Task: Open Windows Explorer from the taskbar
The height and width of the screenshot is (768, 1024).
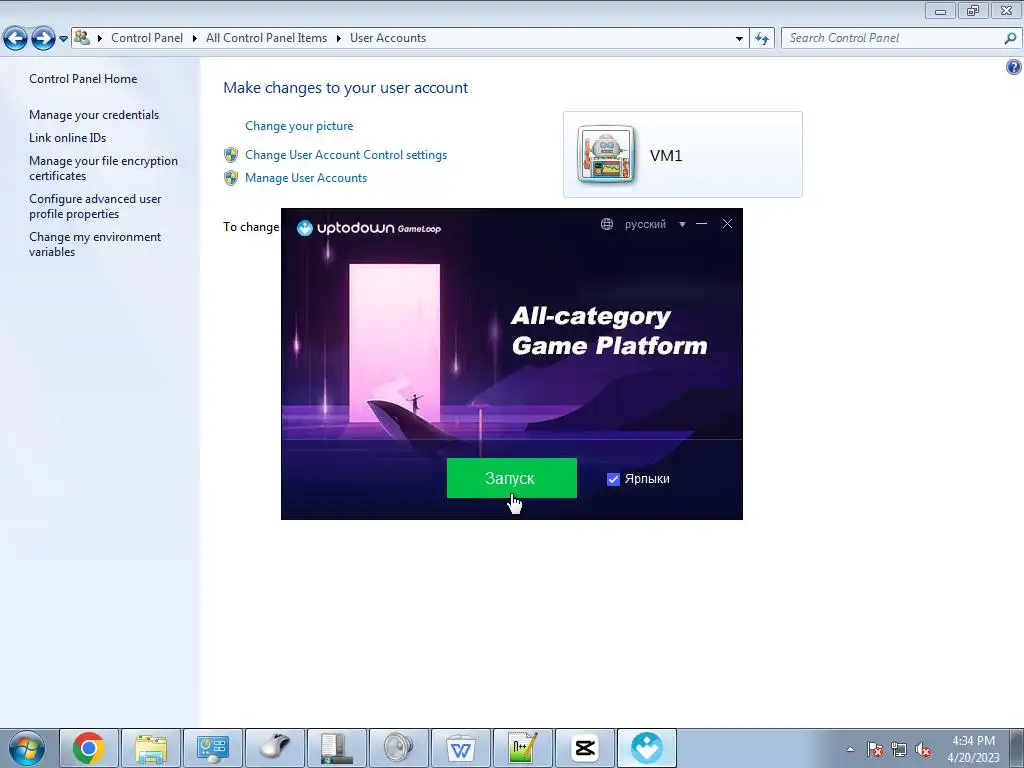Action: pyautogui.click(x=151, y=748)
